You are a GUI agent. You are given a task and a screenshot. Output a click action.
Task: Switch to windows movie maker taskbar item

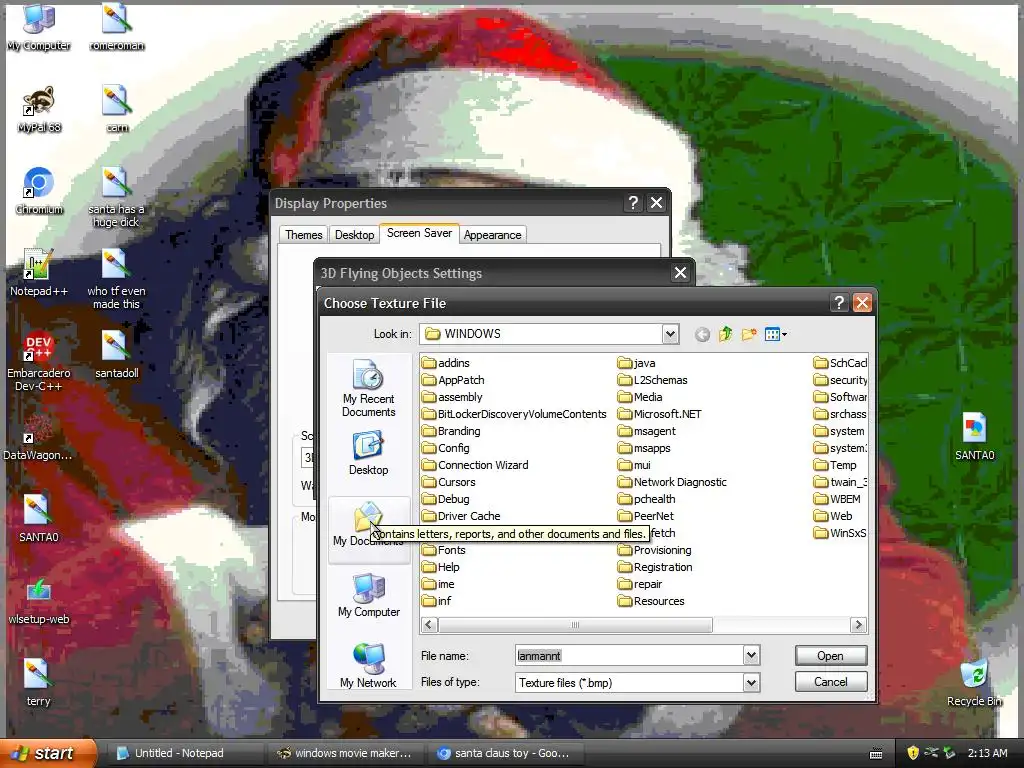[x=345, y=753]
